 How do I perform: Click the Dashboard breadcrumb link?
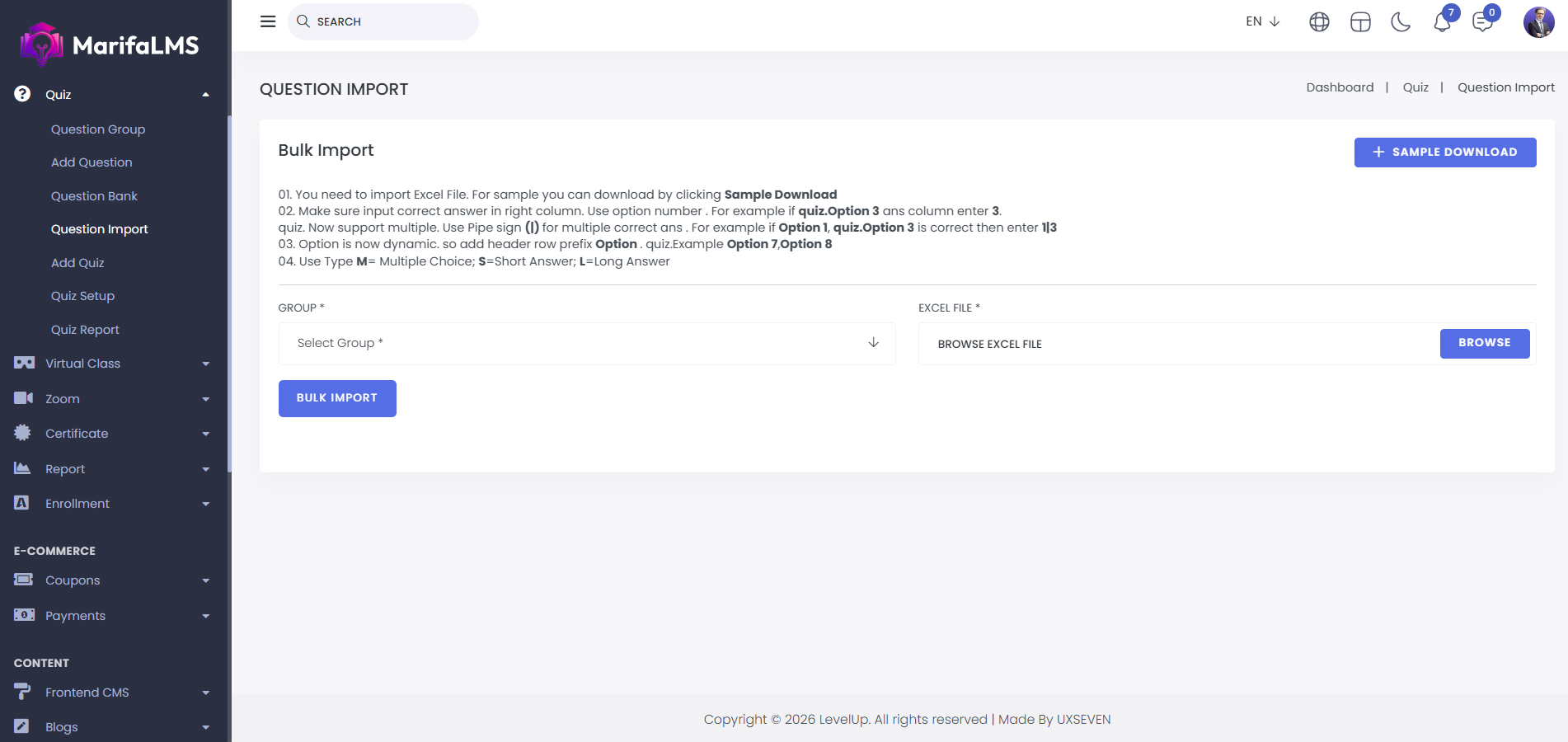pyautogui.click(x=1340, y=87)
